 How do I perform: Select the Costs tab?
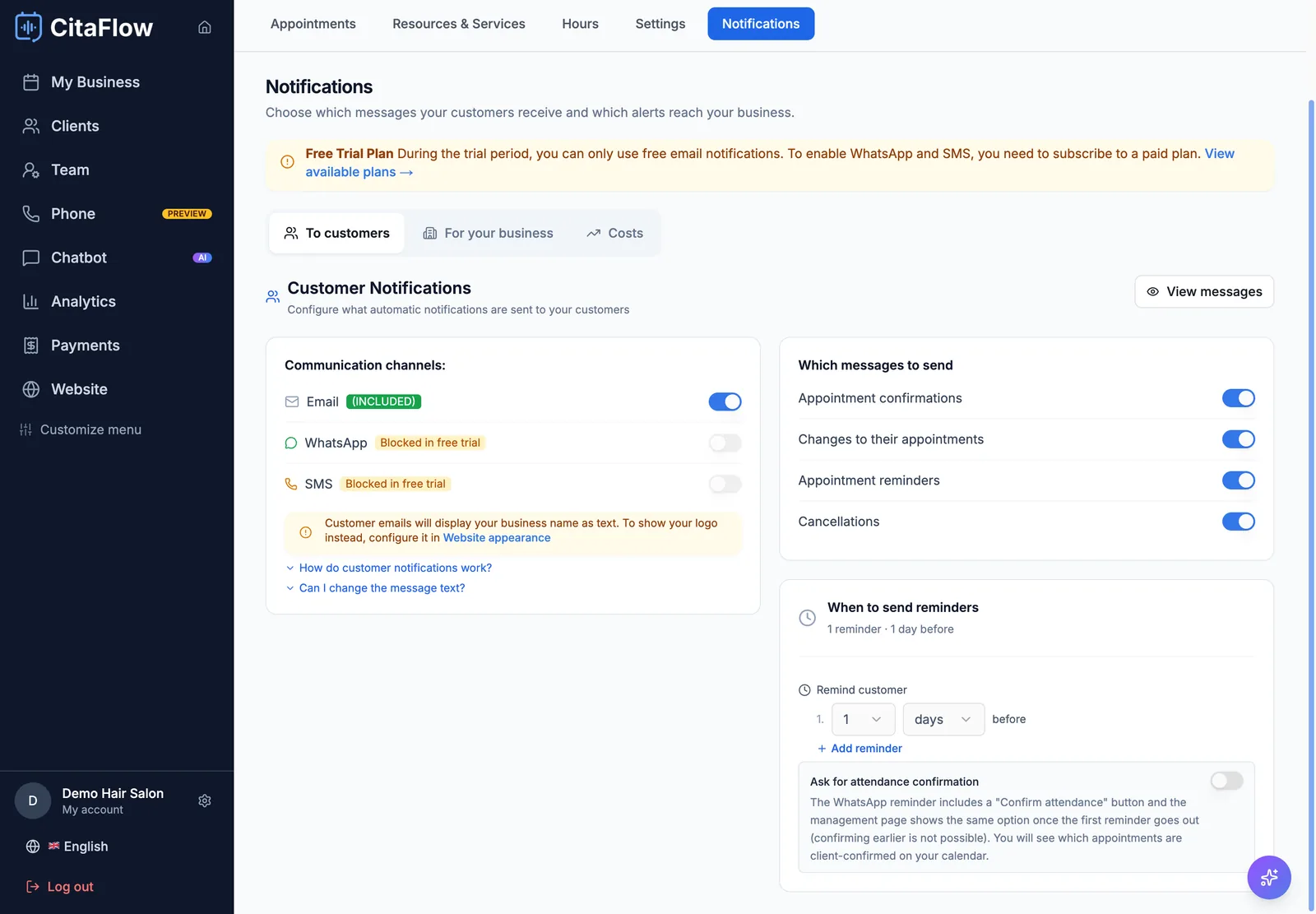[615, 234]
